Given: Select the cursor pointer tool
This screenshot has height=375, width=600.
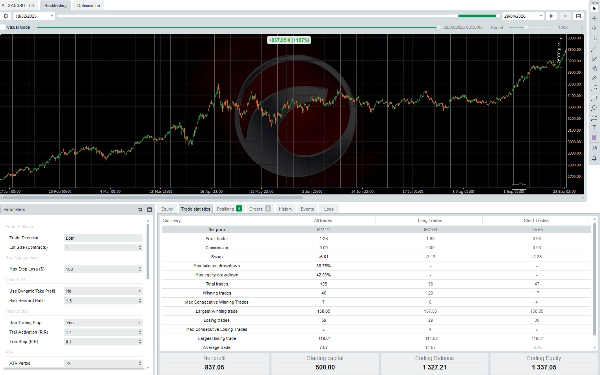Looking at the screenshot, I should click(x=594, y=8).
